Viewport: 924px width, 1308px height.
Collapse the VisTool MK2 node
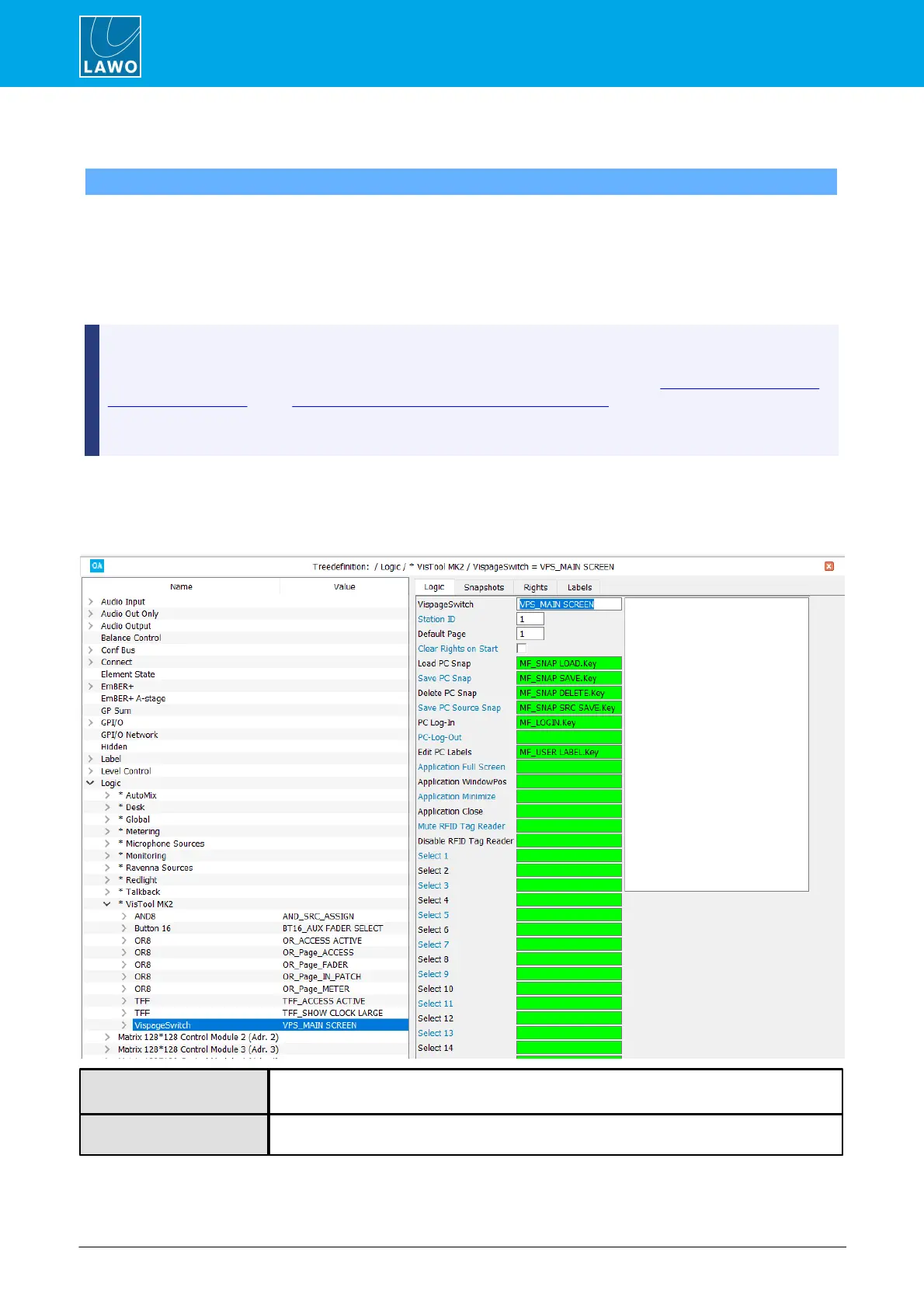pyautogui.click(x=107, y=904)
